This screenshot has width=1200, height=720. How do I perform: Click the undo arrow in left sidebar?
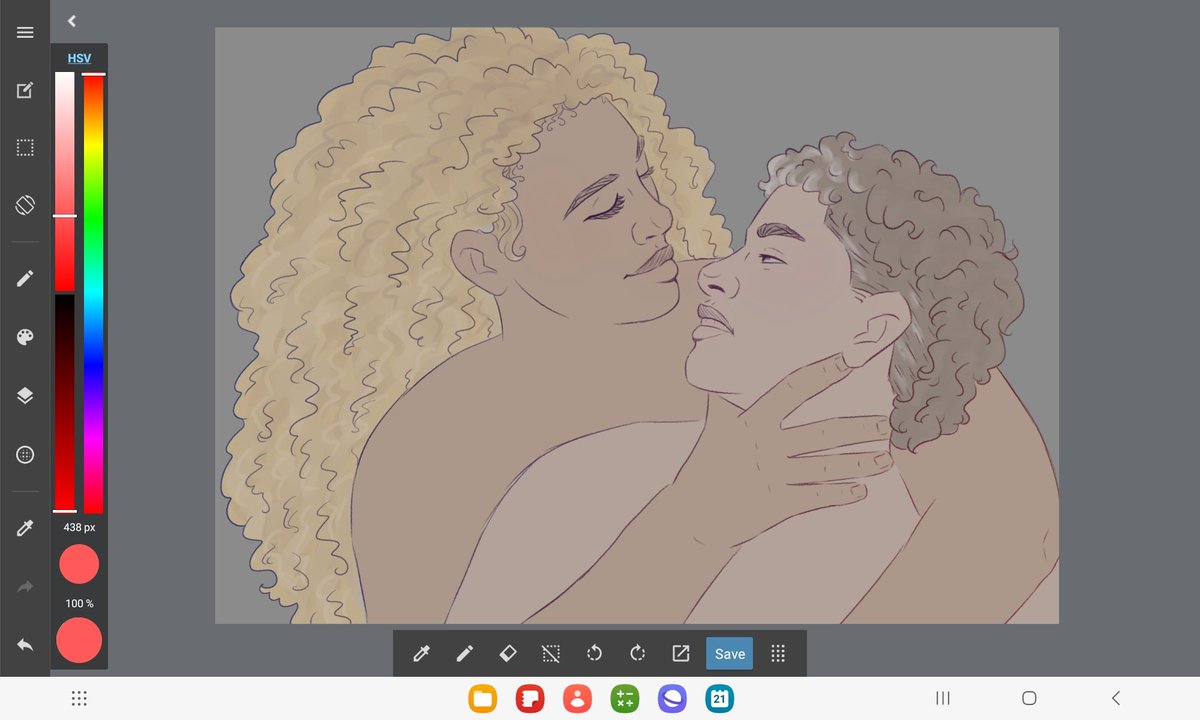click(25, 645)
